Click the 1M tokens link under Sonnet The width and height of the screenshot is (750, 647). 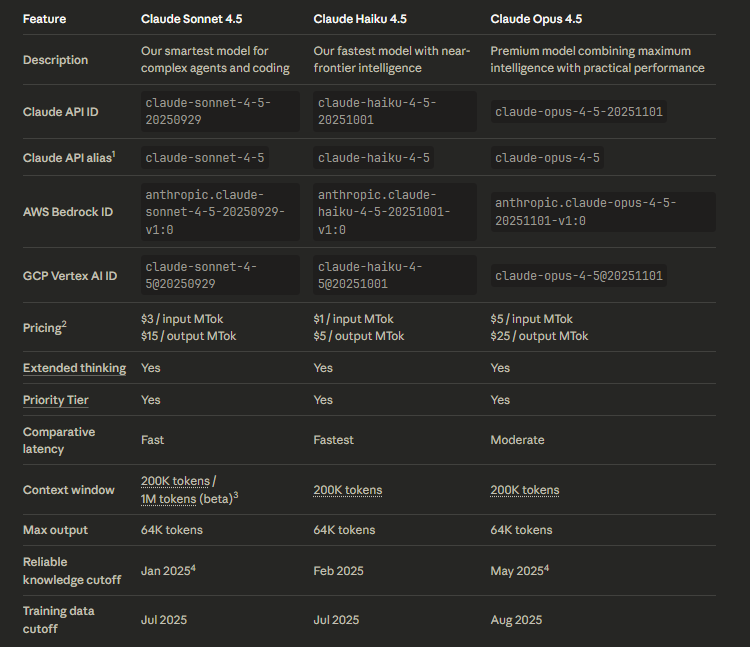tap(168, 498)
